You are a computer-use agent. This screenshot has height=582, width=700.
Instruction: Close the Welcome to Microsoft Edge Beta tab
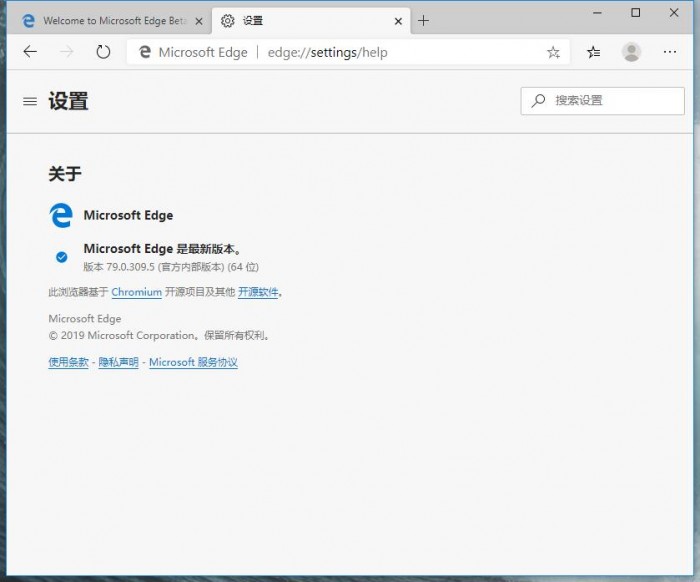pyautogui.click(x=199, y=21)
